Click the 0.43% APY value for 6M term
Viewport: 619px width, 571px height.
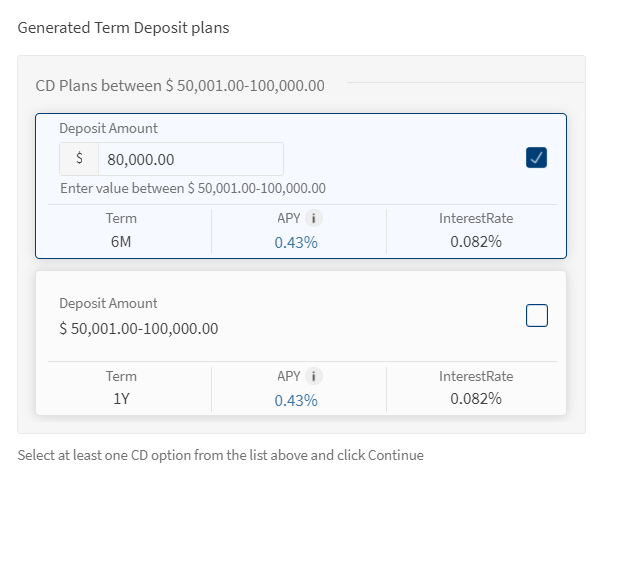(x=296, y=242)
